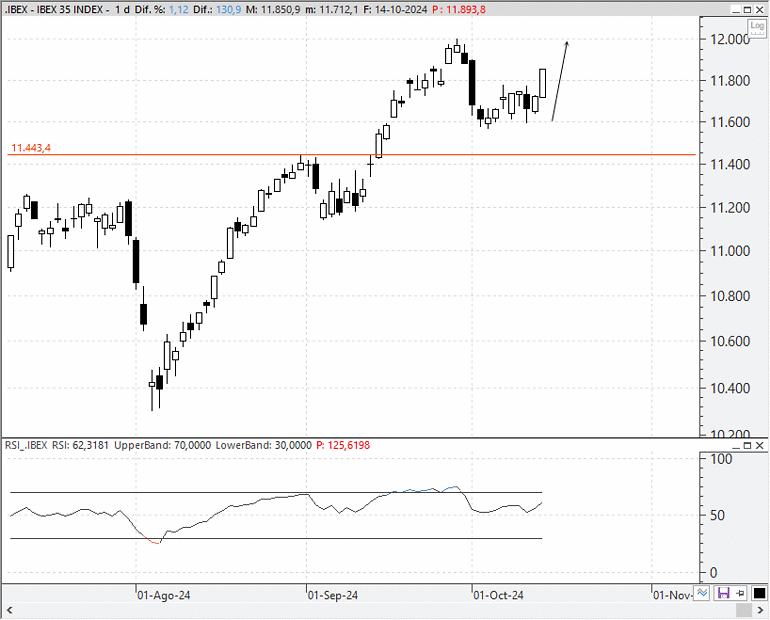Maximize the IBEX price chart panel
Screen dimensions: 770x620
[747, 9]
